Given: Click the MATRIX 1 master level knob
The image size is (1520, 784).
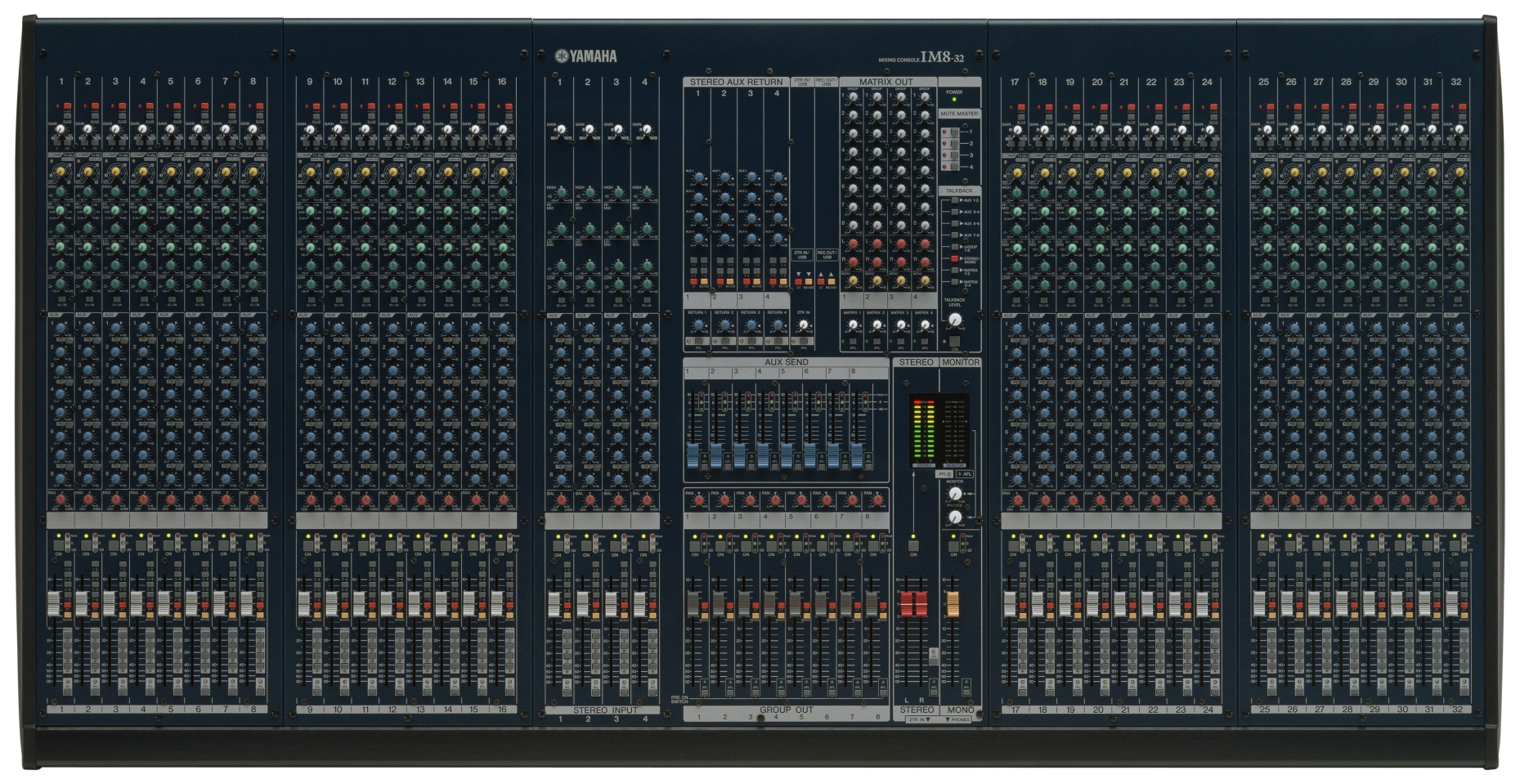Looking at the screenshot, I should [x=852, y=325].
